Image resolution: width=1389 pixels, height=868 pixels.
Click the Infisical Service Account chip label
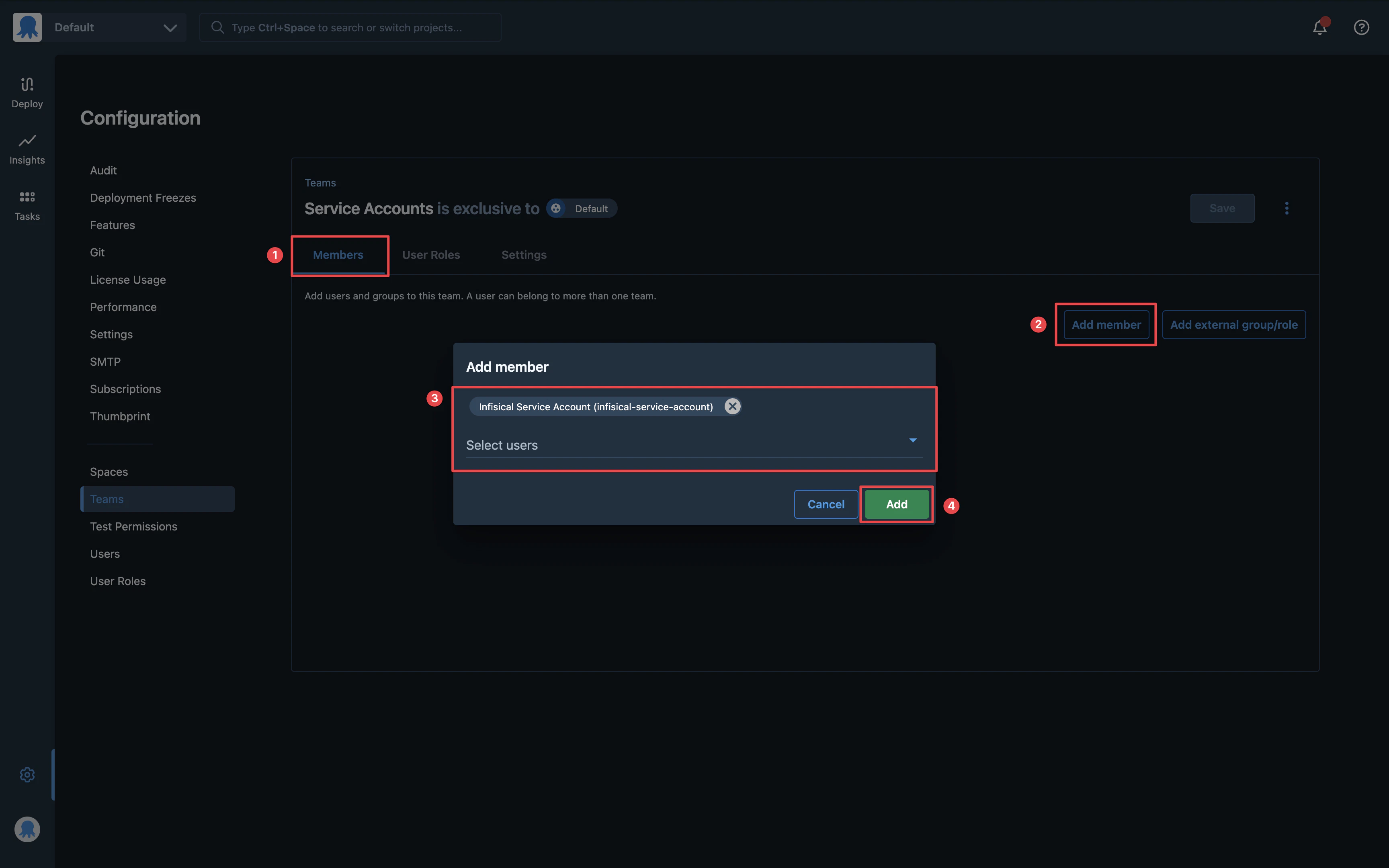point(596,406)
